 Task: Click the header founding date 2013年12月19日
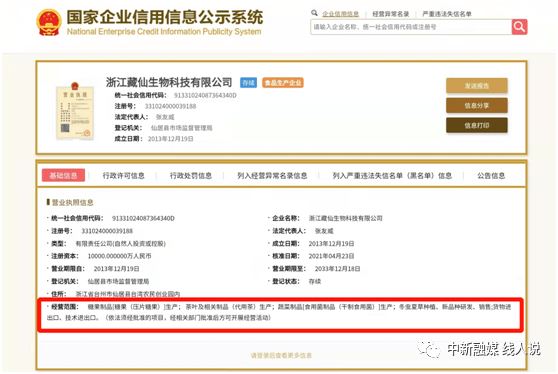(170, 139)
